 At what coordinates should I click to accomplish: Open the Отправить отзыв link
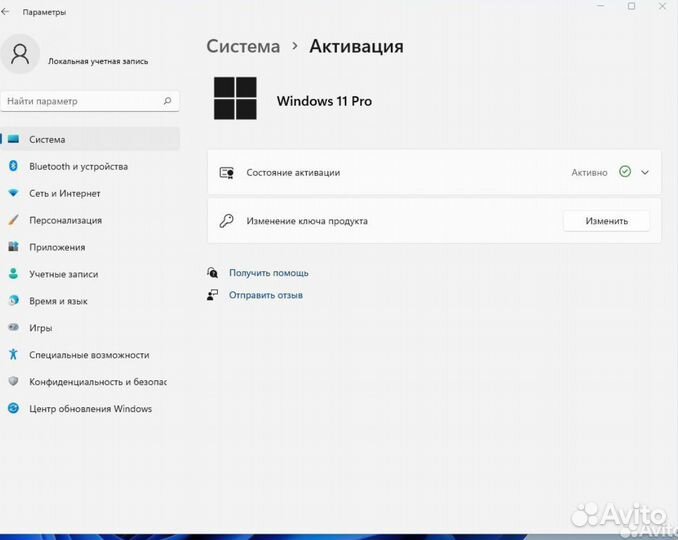tap(265, 295)
